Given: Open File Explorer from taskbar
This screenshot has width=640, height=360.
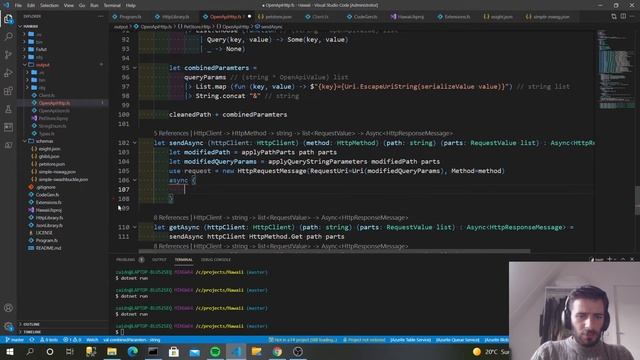Looking at the screenshot, I should (x=112, y=351).
